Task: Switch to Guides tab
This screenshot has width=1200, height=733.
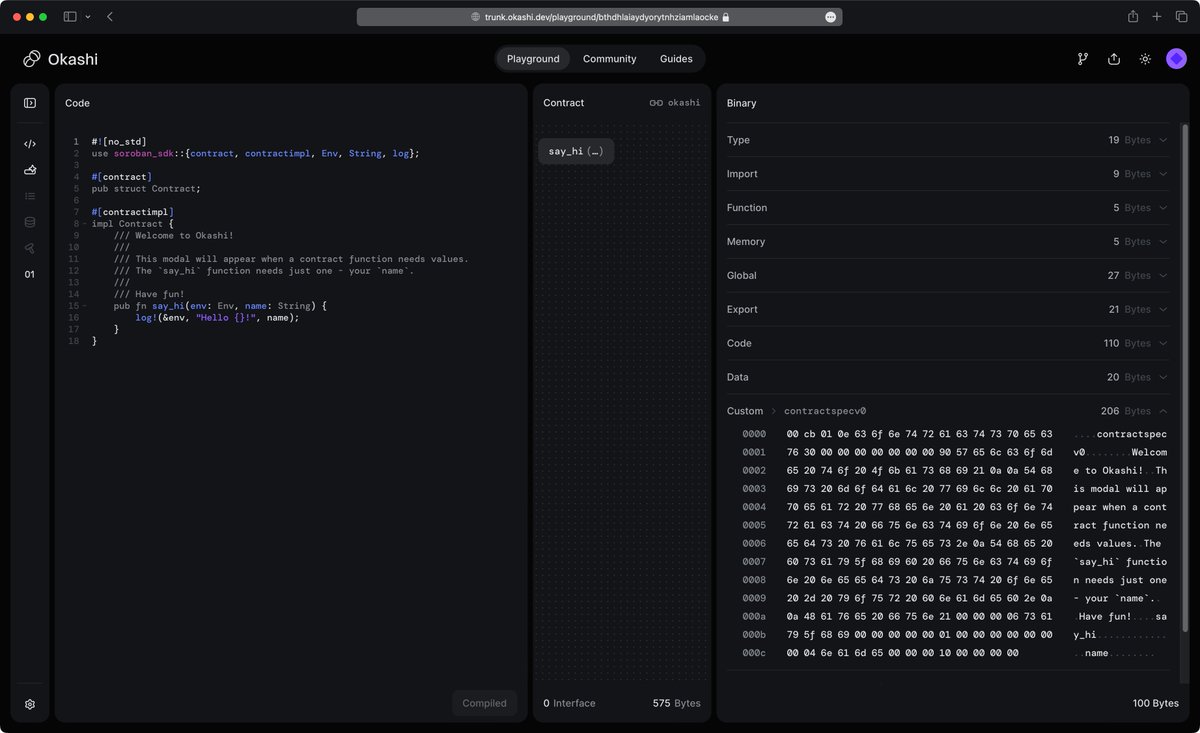Action: [676, 59]
